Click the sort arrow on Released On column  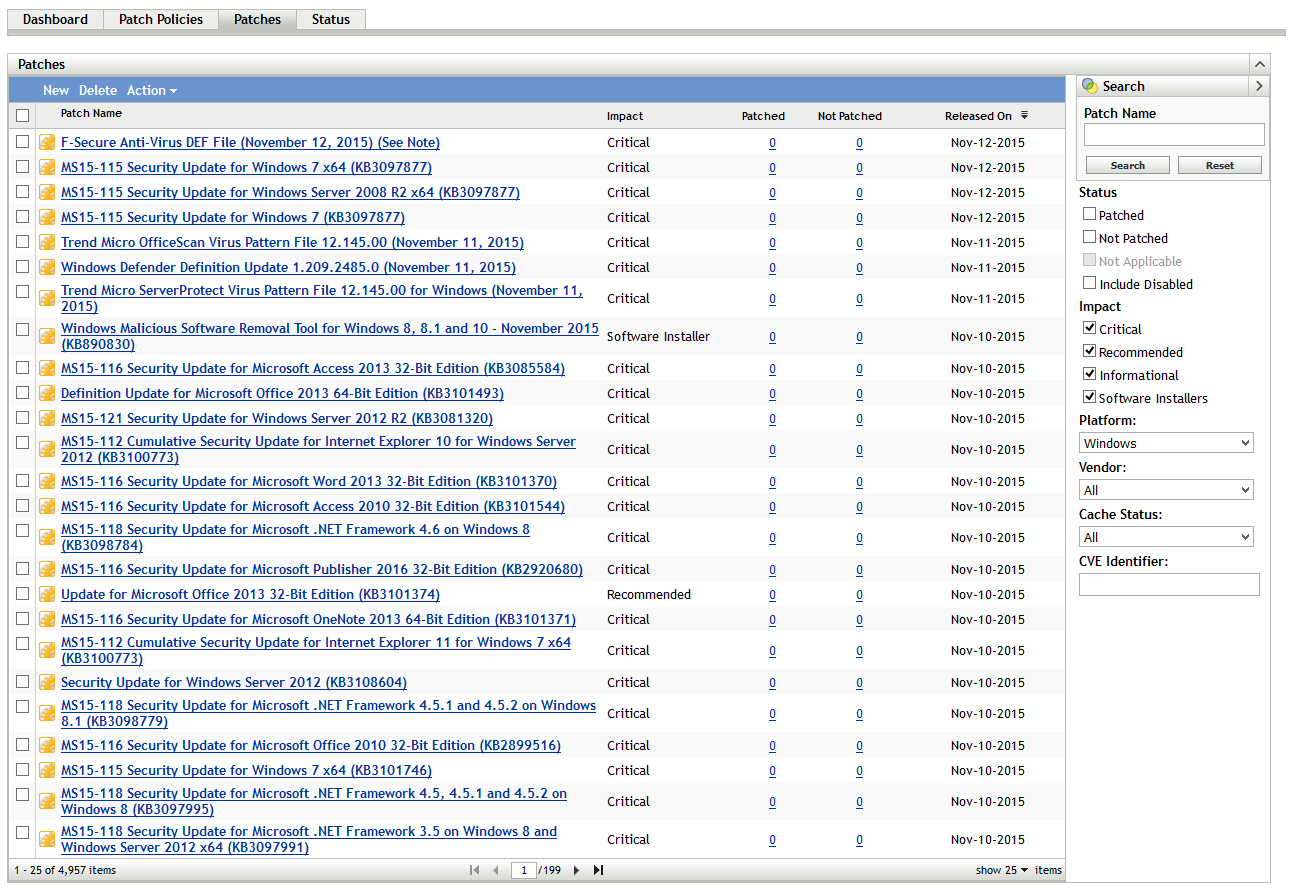pos(1024,116)
